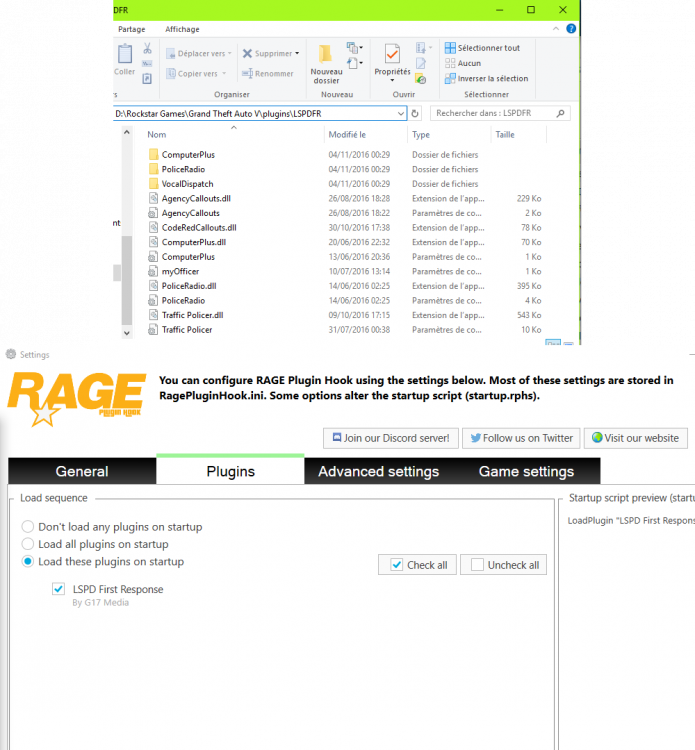Select the ComputerPlus.dll file name
Image resolution: width=695 pixels, height=750 pixels.
(194, 242)
